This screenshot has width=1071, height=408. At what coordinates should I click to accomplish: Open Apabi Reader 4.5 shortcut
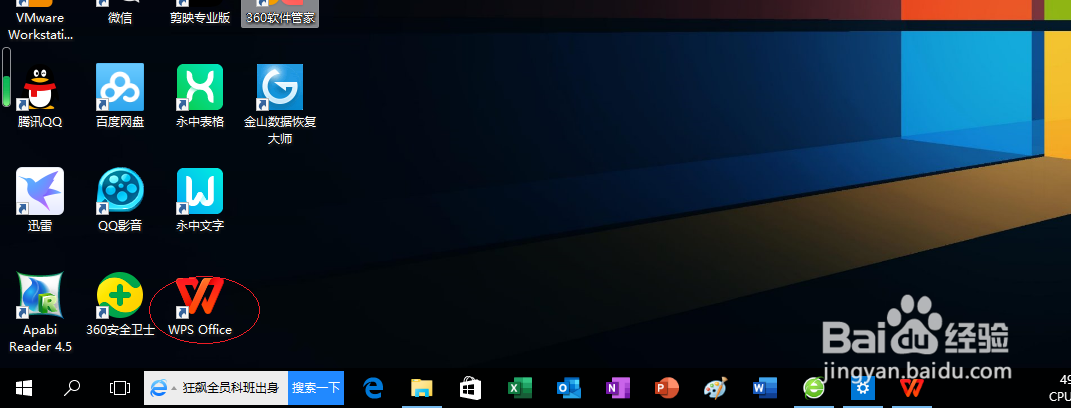(x=40, y=295)
